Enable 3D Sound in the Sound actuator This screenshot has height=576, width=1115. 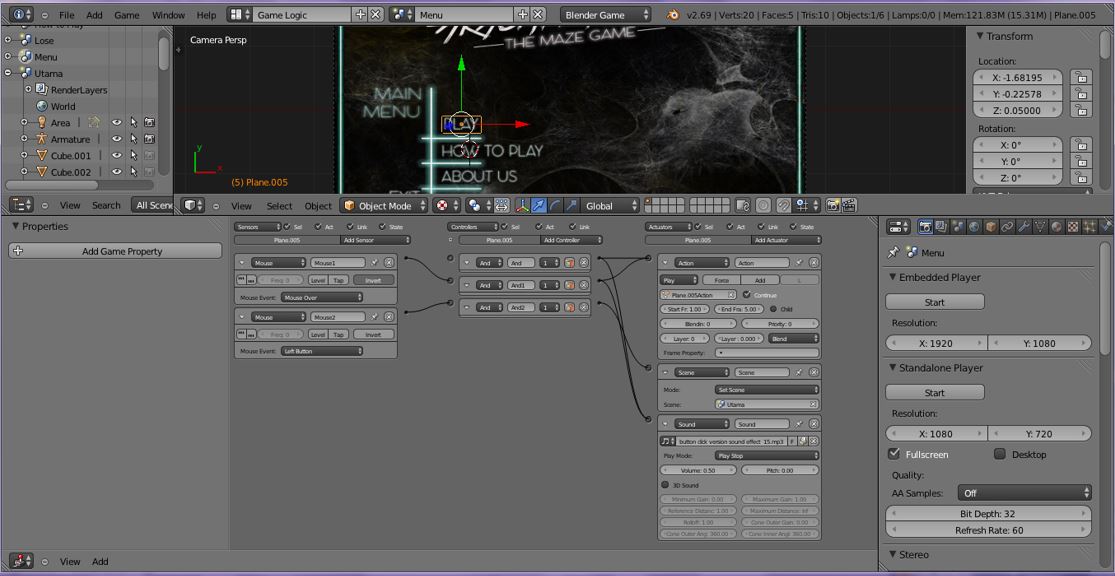pyautogui.click(x=666, y=485)
